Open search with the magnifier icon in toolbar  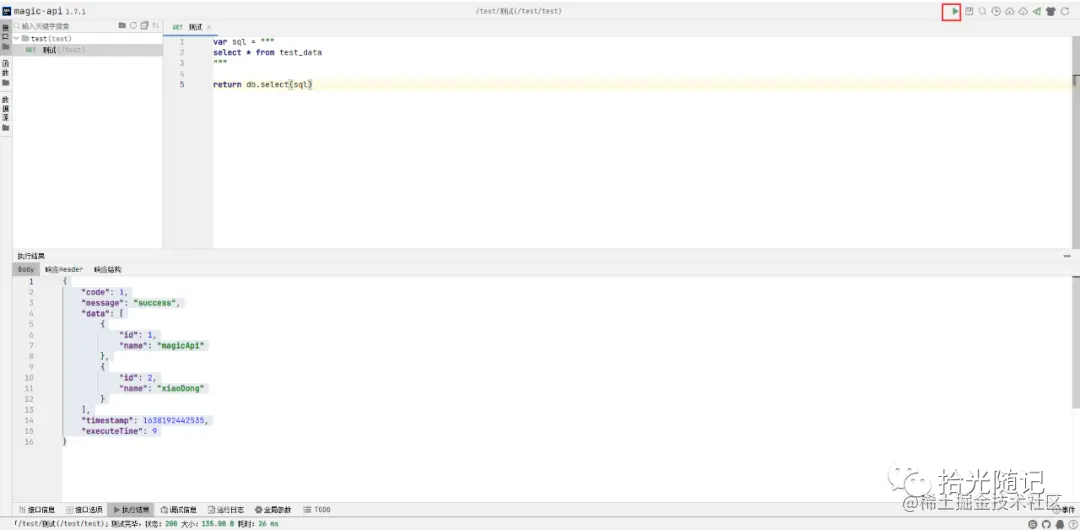click(x=983, y=12)
